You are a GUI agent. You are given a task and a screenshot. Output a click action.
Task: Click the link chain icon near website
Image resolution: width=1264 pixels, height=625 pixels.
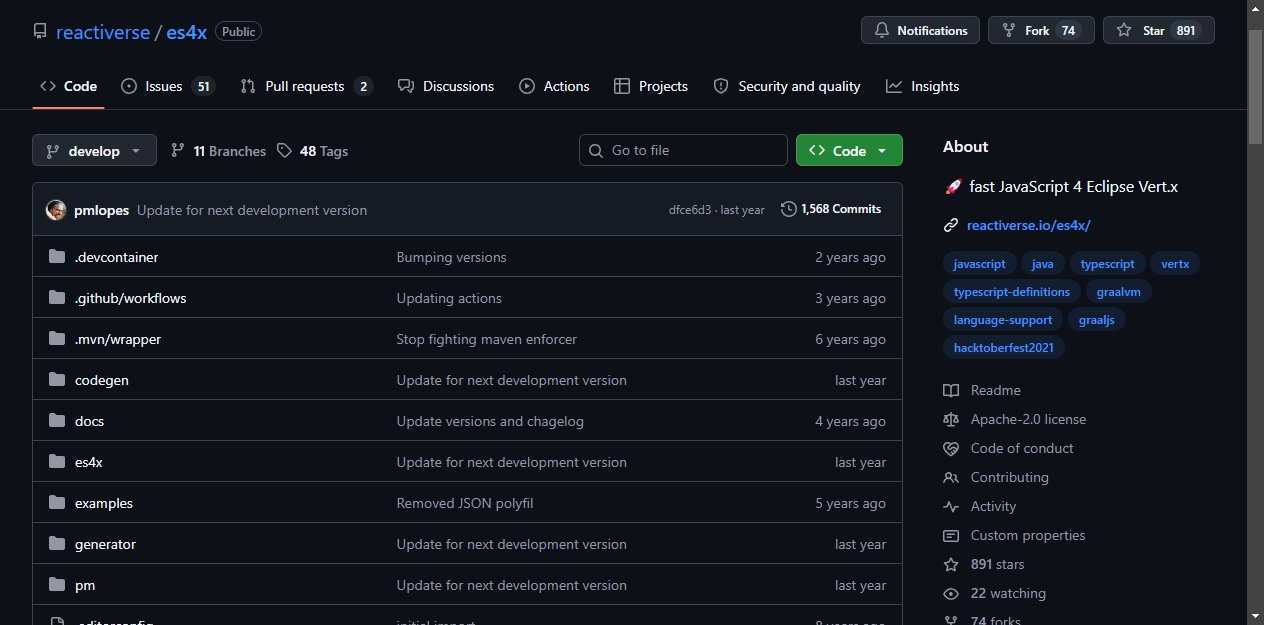tap(951, 225)
